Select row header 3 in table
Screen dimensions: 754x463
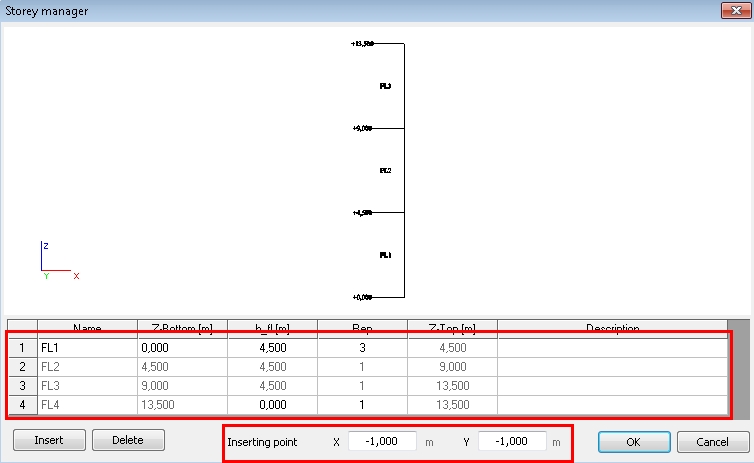click(21, 386)
